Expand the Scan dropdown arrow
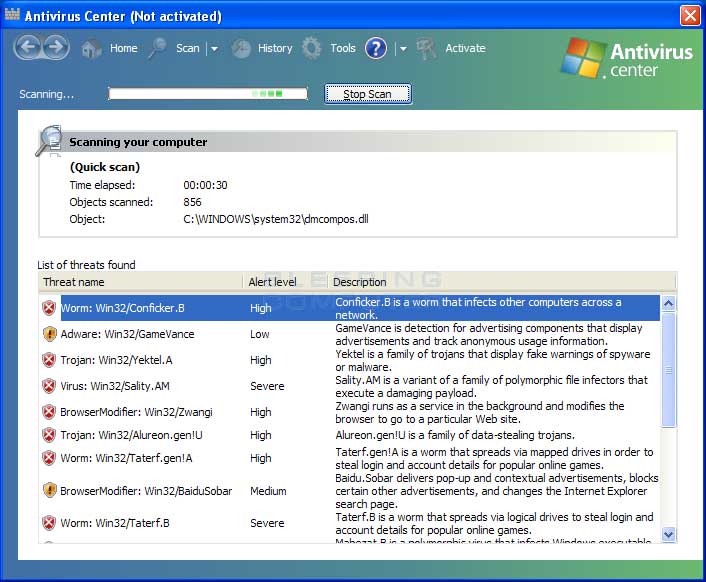 click(214, 49)
